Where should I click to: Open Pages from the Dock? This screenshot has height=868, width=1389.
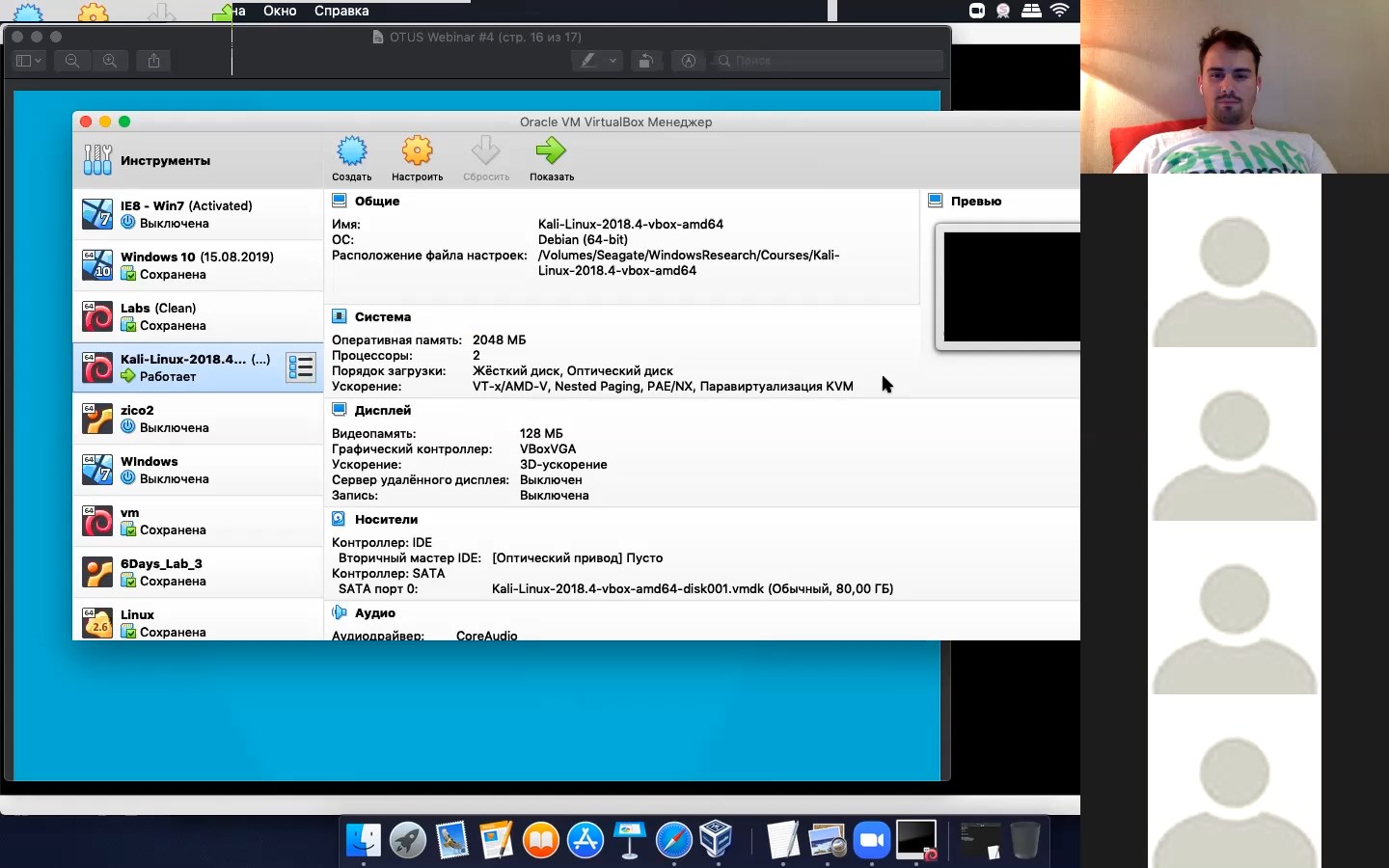(x=496, y=840)
